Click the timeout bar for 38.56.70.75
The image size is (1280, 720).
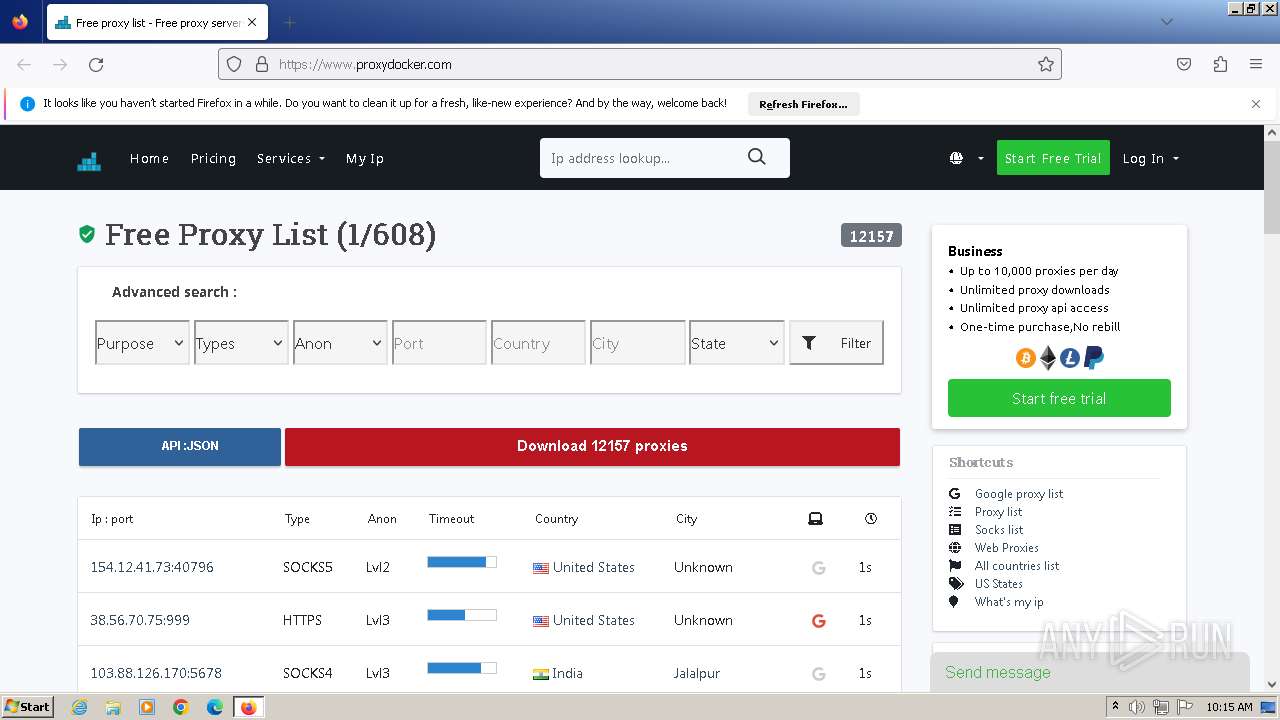click(462, 615)
